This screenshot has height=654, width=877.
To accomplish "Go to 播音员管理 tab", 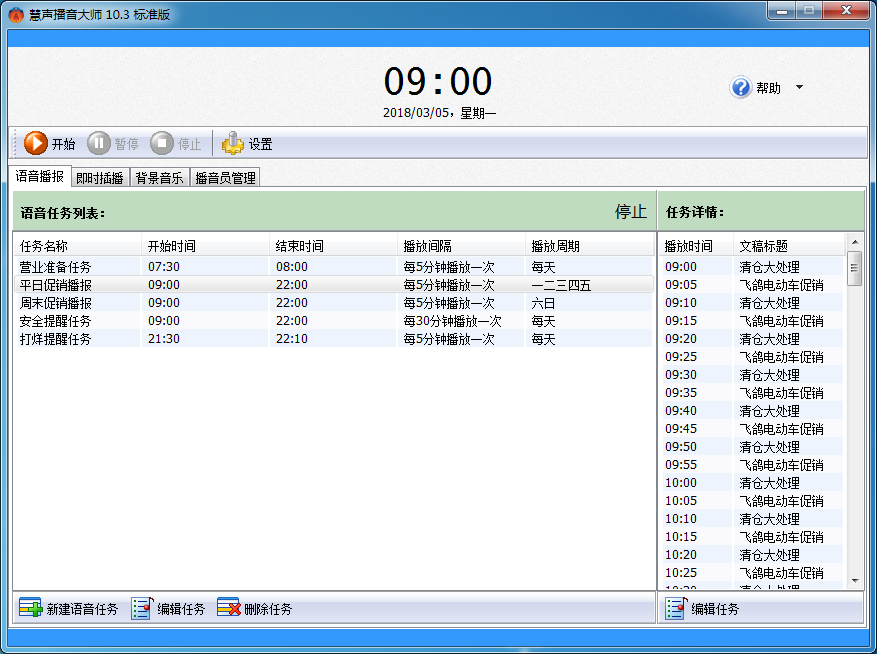I will (x=225, y=177).
